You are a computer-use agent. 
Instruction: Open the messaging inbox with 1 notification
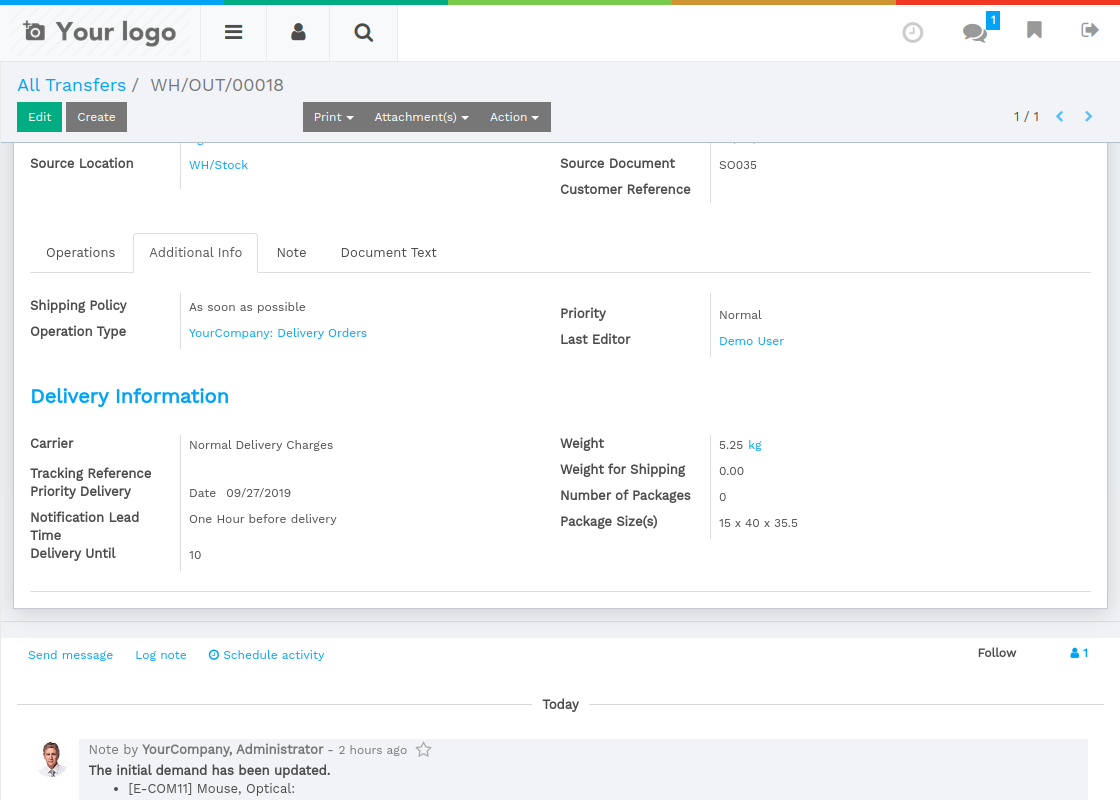[x=973, y=33]
